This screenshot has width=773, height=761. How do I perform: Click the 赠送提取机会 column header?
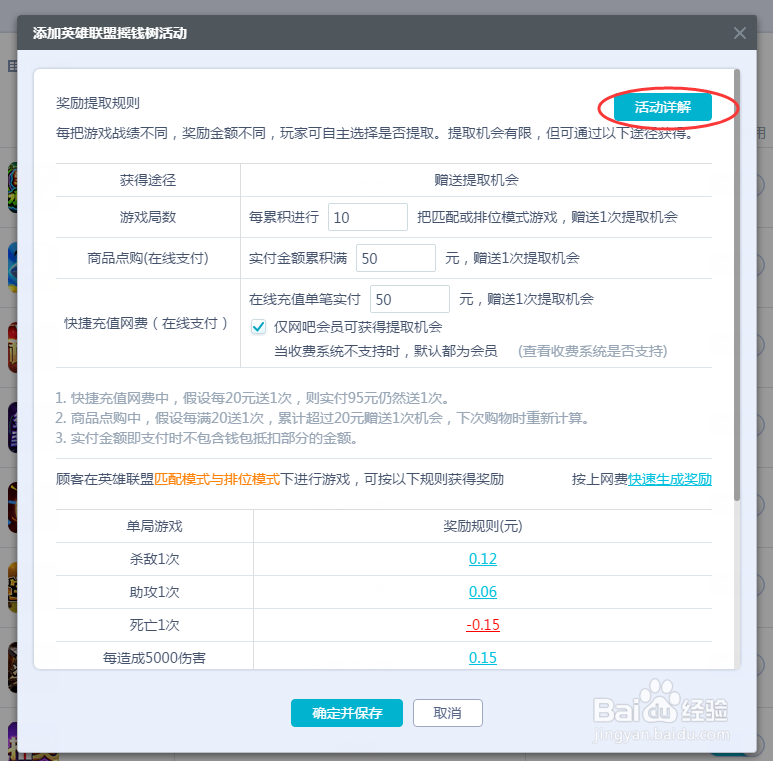pyautogui.click(x=476, y=180)
